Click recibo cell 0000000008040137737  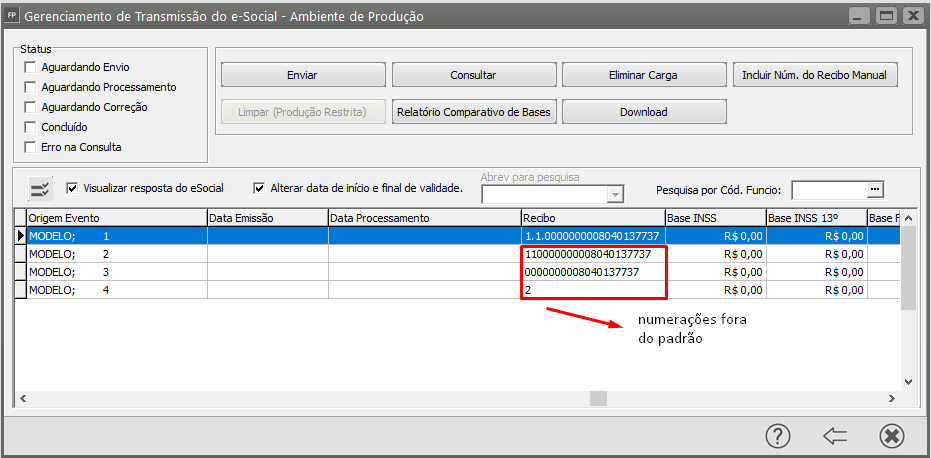point(593,272)
